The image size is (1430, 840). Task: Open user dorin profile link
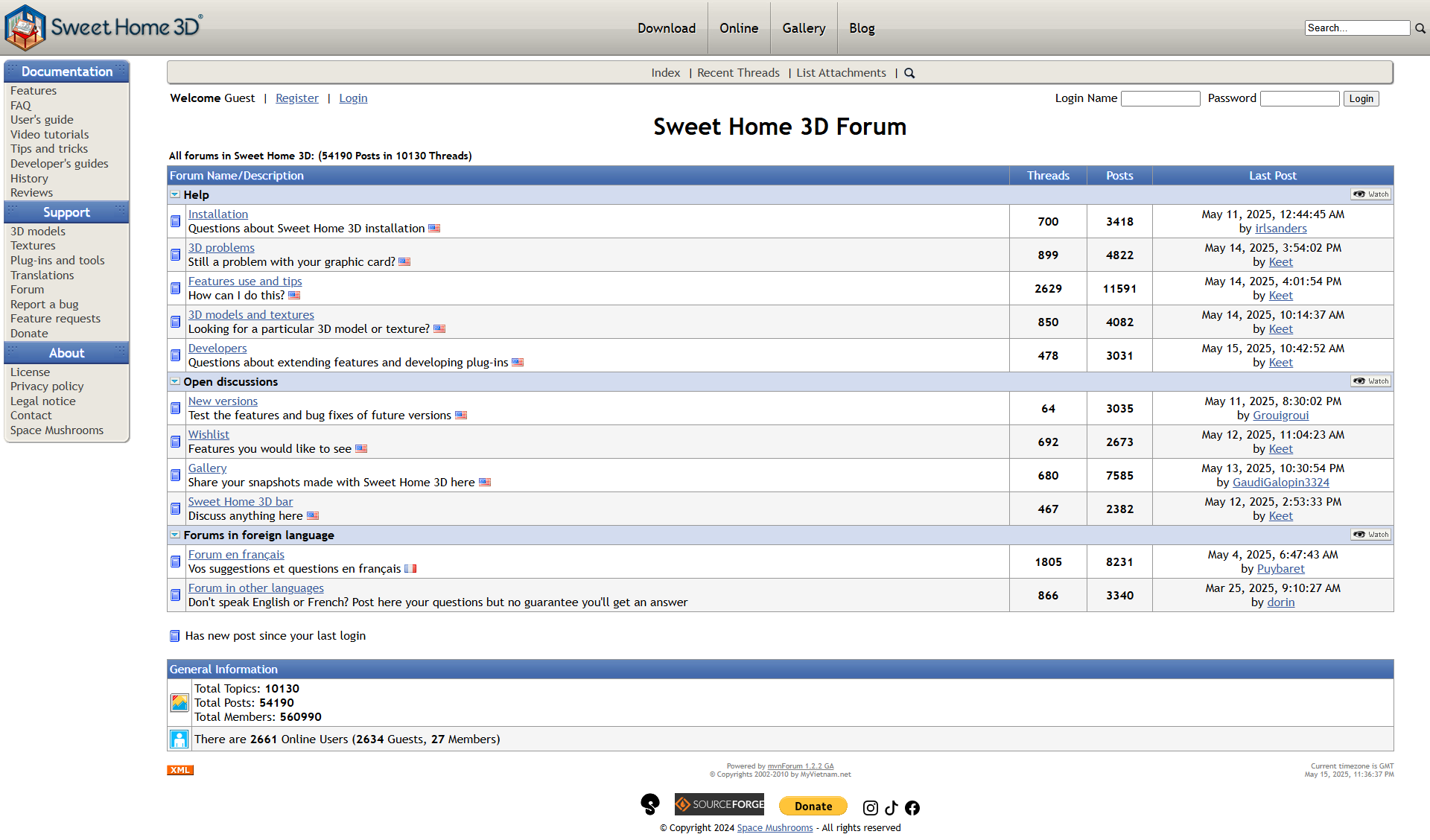(x=1281, y=602)
